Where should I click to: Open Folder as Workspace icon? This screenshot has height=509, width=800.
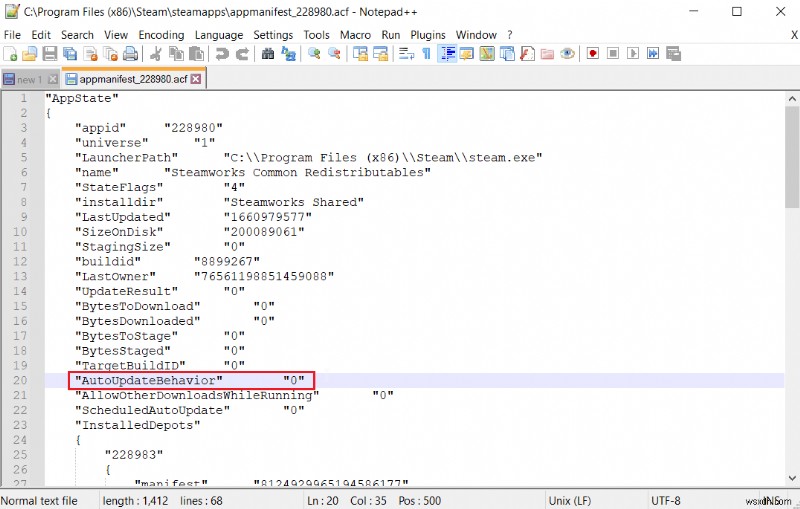tap(547, 54)
